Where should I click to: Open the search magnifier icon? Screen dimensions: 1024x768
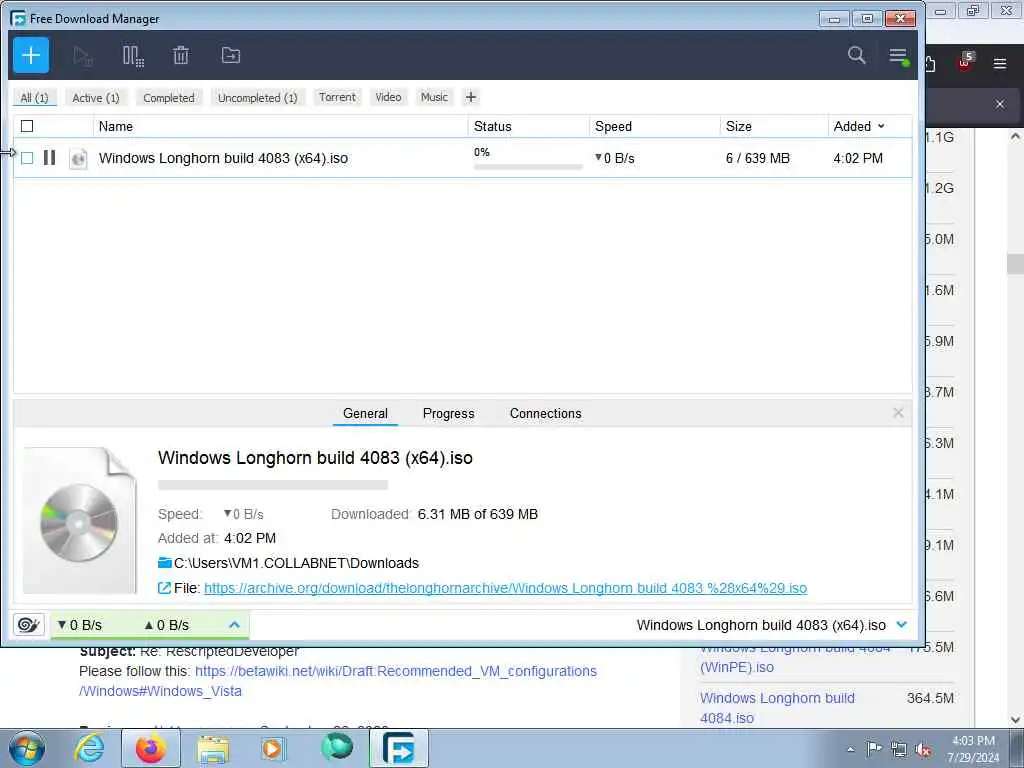856,55
